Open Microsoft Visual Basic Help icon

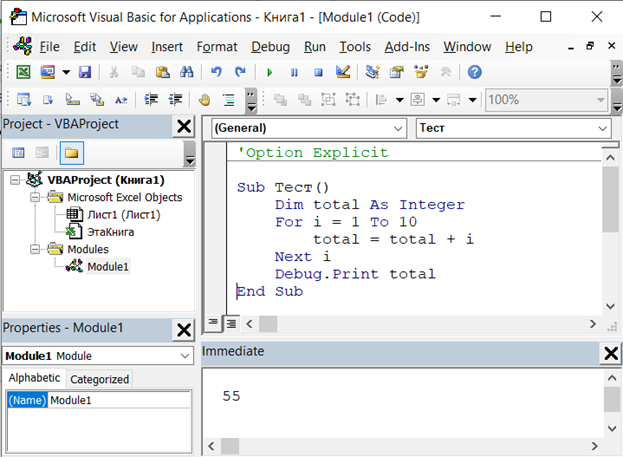click(474, 72)
